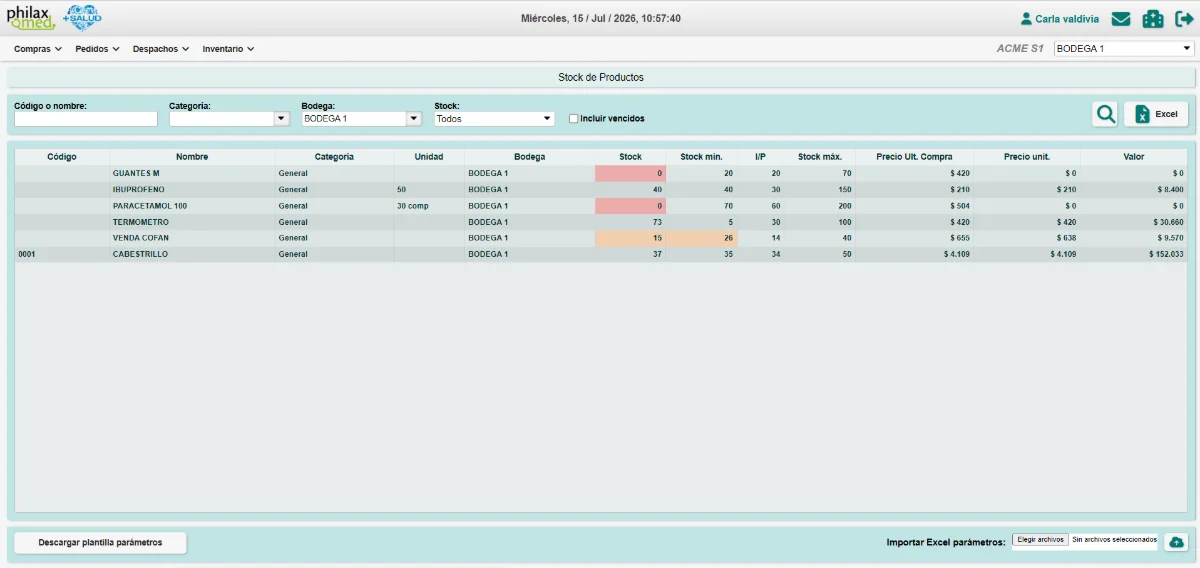Select the PARACETAMOL 100 product name
This screenshot has height=568, width=1200.
[150, 205]
